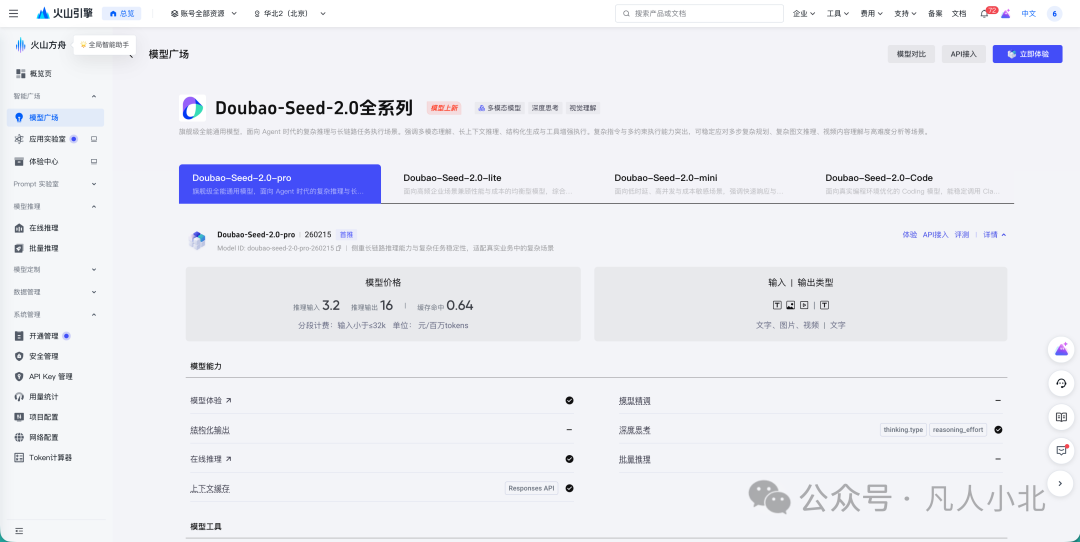Open the notification bell with 72 badge
This screenshot has width=1080, height=542.
(985, 13)
